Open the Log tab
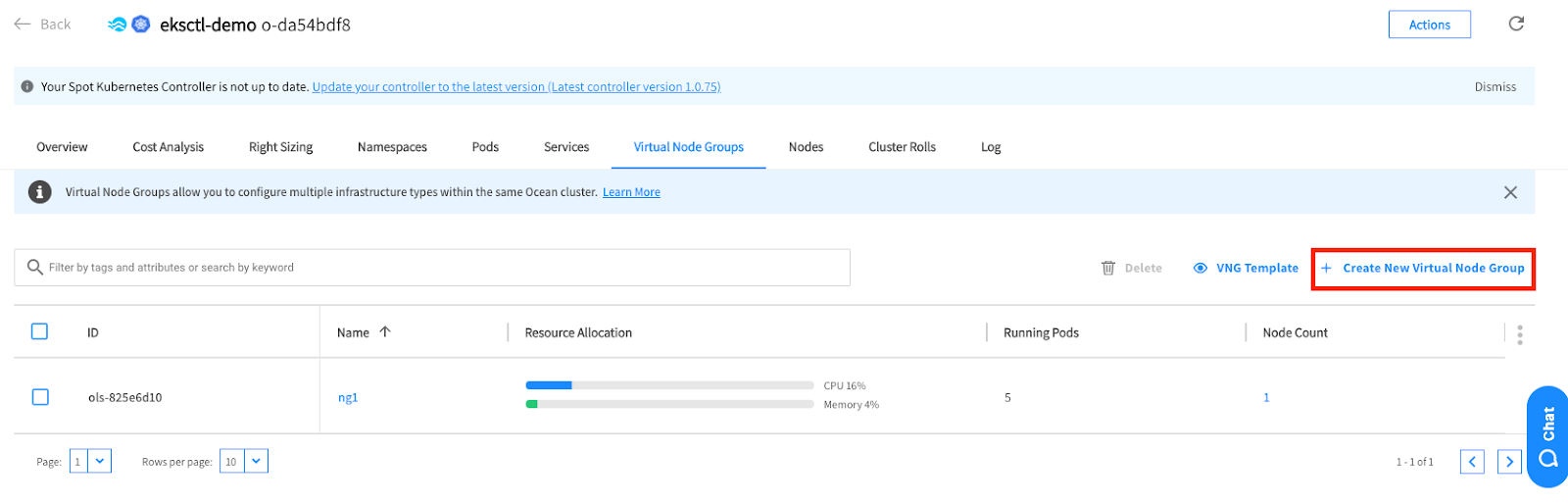Image resolution: width=1568 pixels, height=504 pixels. (x=991, y=147)
